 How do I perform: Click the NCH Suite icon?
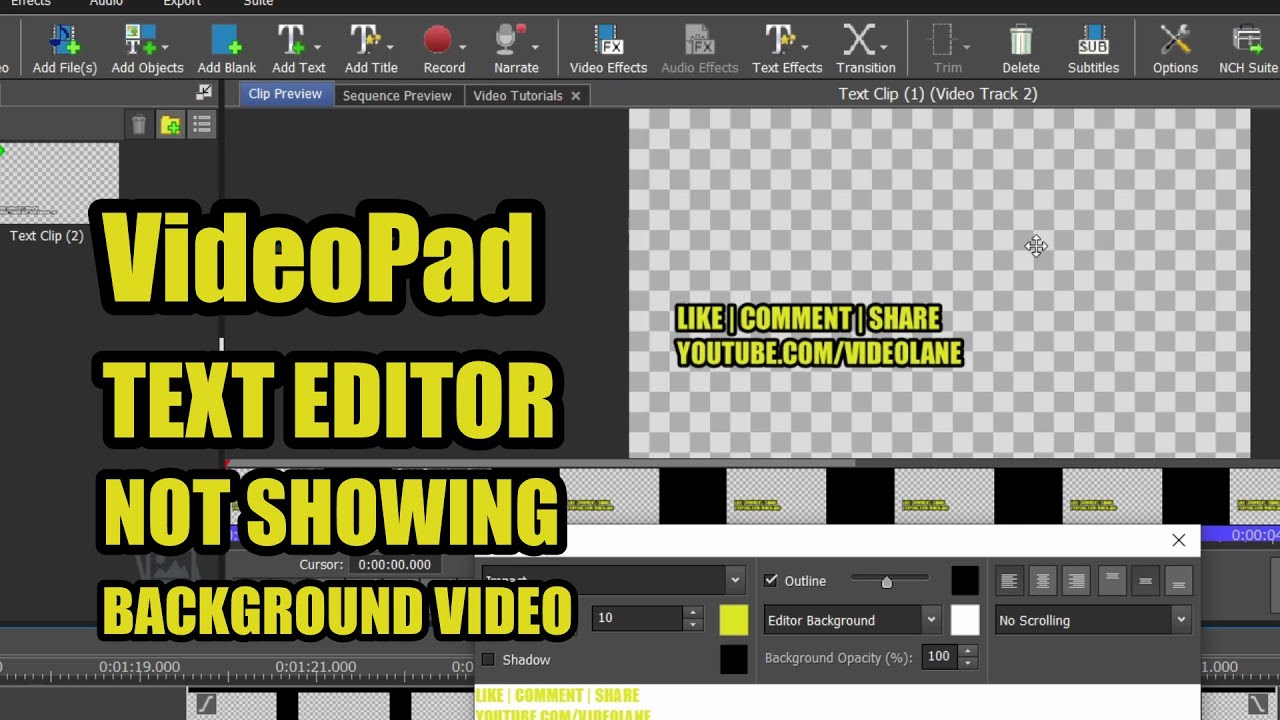coord(1248,40)
